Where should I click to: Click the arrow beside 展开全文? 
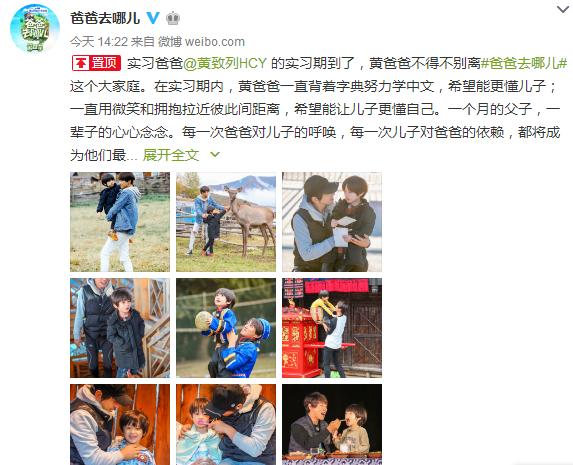(x=215, y=155)
